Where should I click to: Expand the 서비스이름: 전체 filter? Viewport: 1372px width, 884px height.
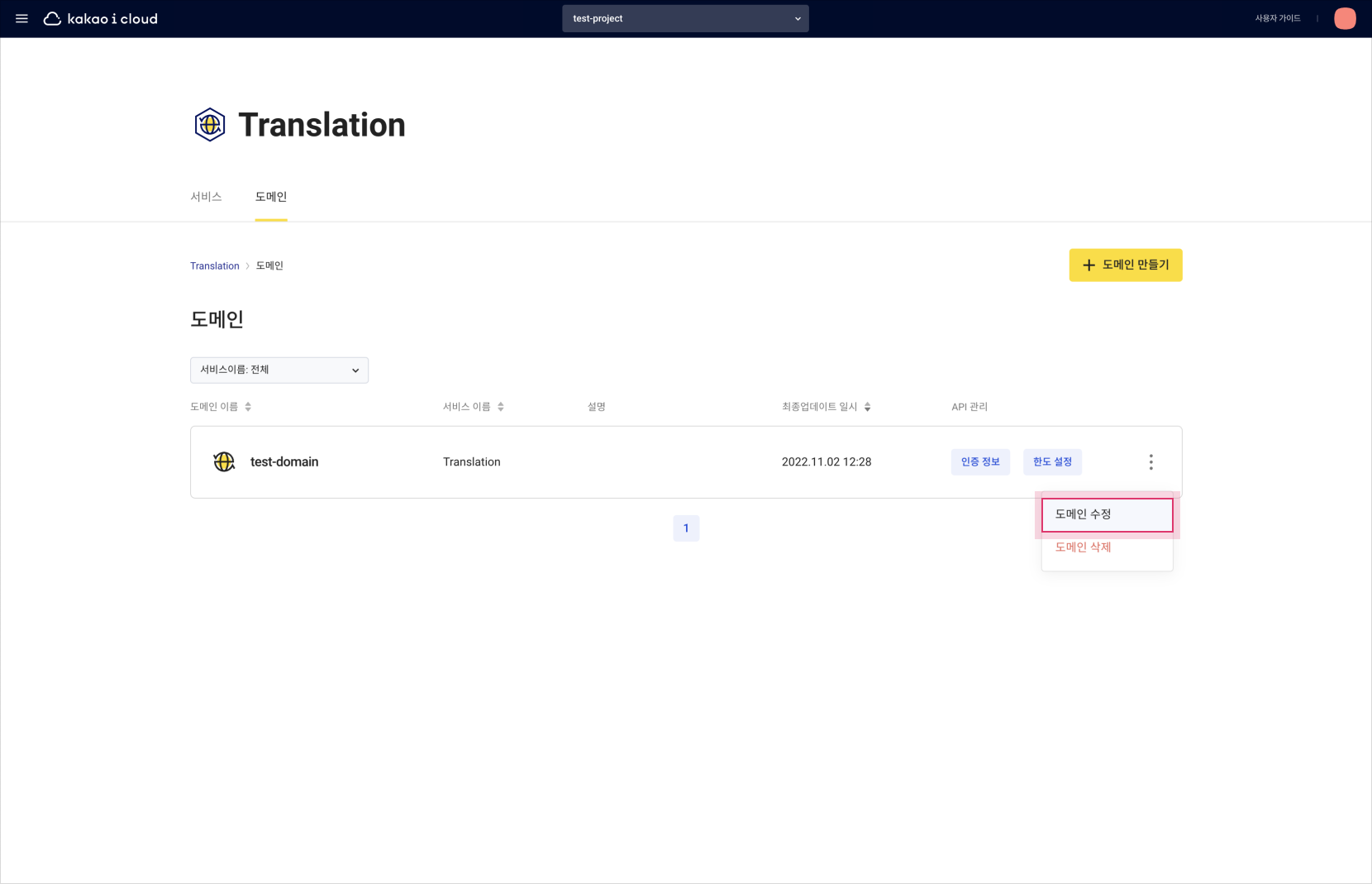279,370
